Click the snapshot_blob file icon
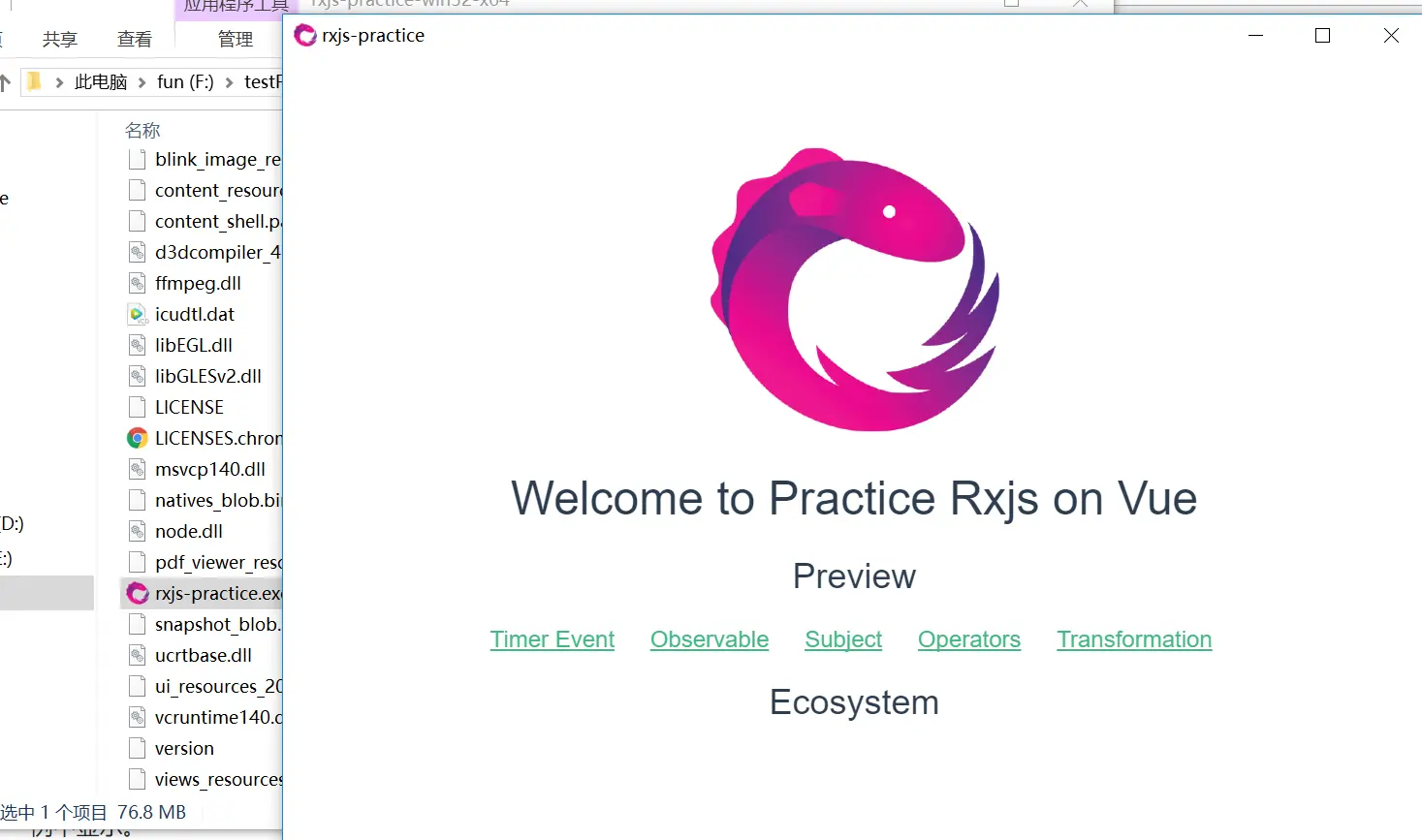1422x840 pixels. click(138, 624)
